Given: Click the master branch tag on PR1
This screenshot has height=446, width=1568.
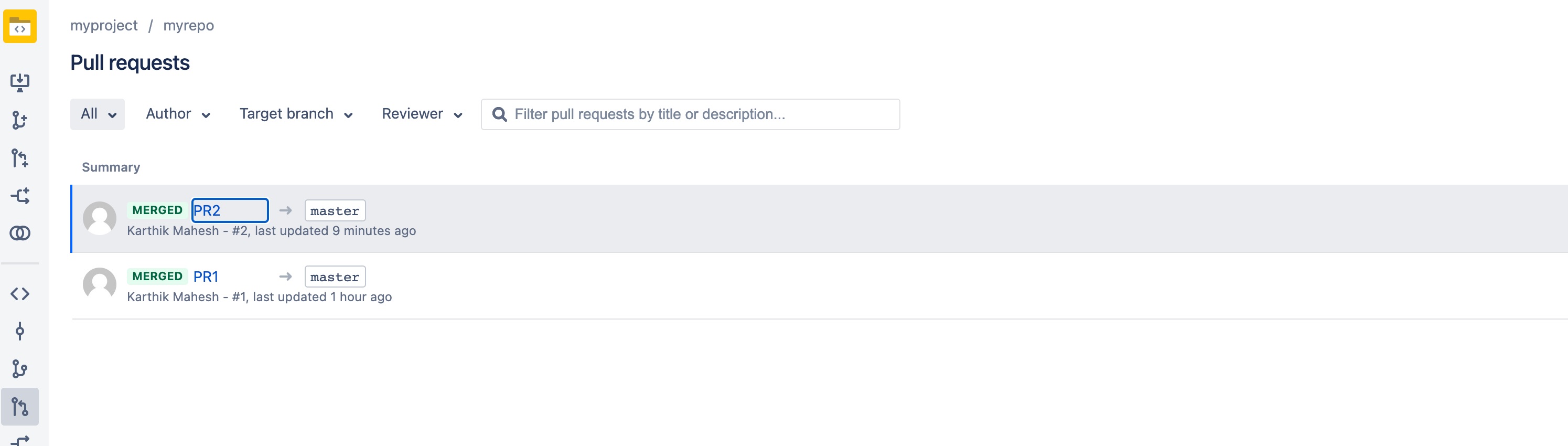Looking at the screenshot, I should point(335,277).
